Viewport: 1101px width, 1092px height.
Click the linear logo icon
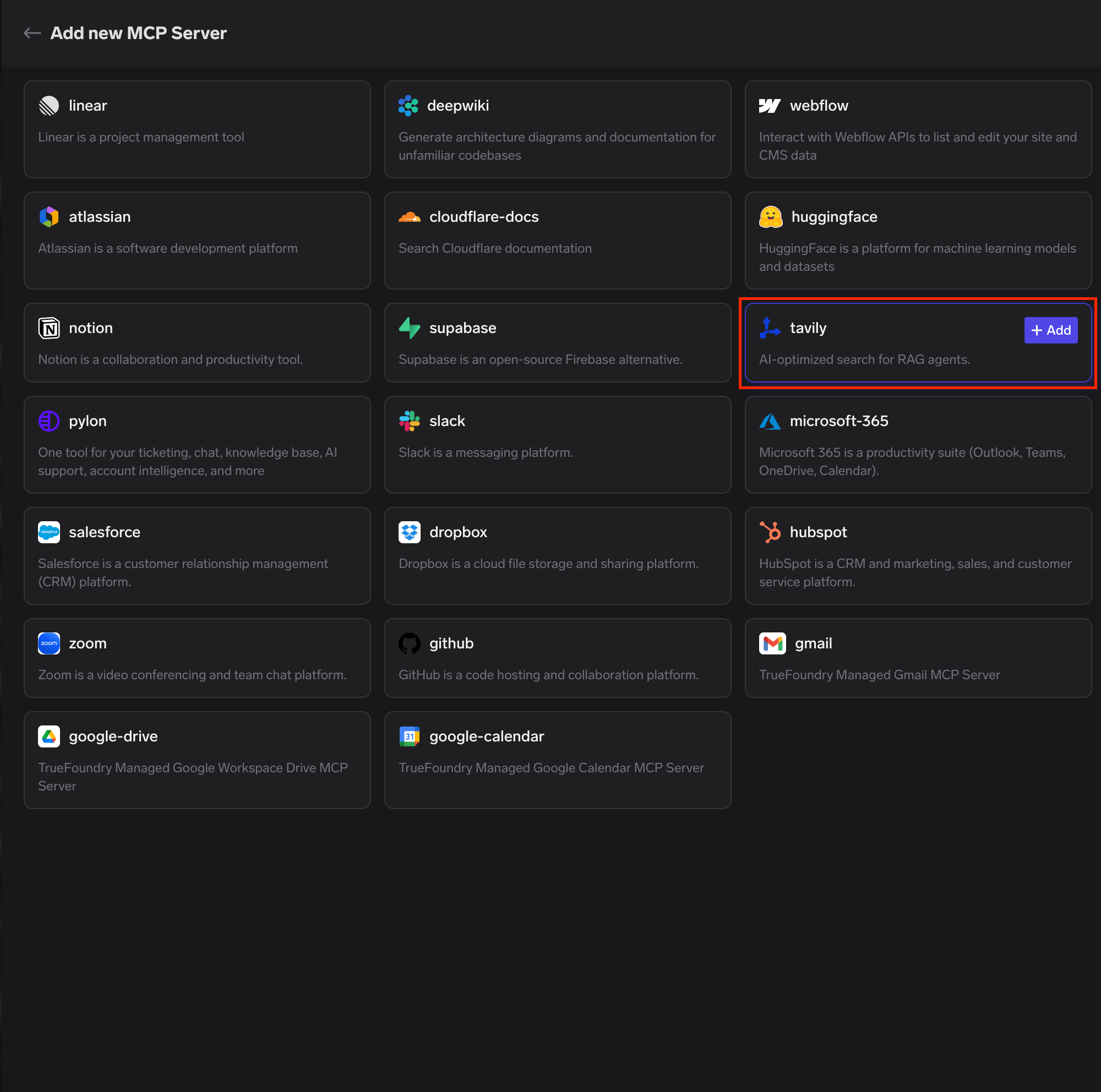49,105
